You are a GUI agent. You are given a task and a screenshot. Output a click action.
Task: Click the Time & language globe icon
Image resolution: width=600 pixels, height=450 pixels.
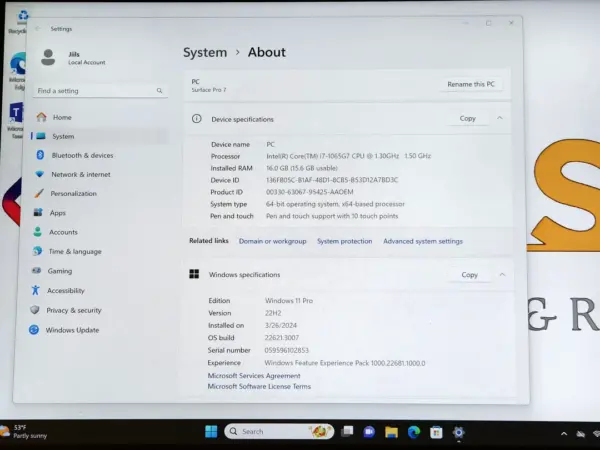click(37, 251)
